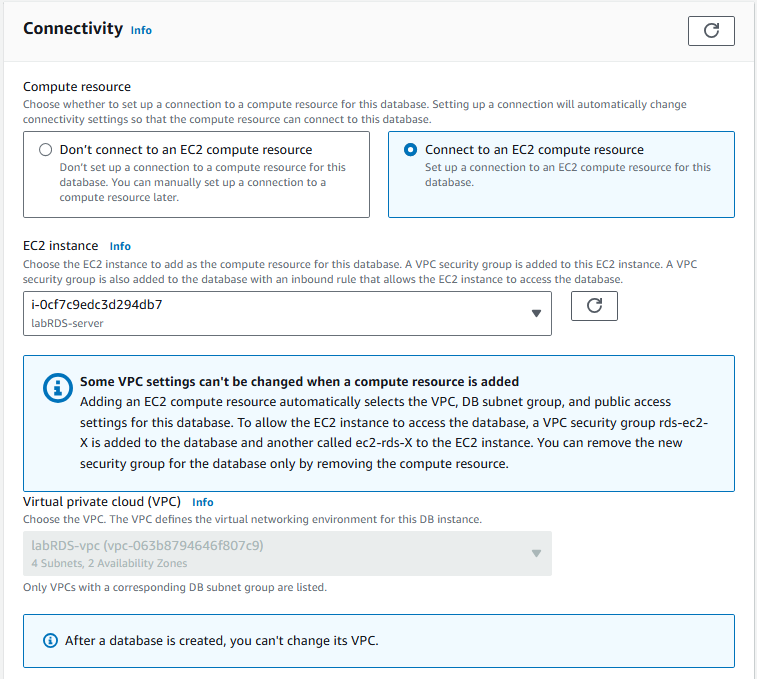The image size is (757, 679).
Task: Click the "After a database is created" notice text
Action: tap(218, 640)
